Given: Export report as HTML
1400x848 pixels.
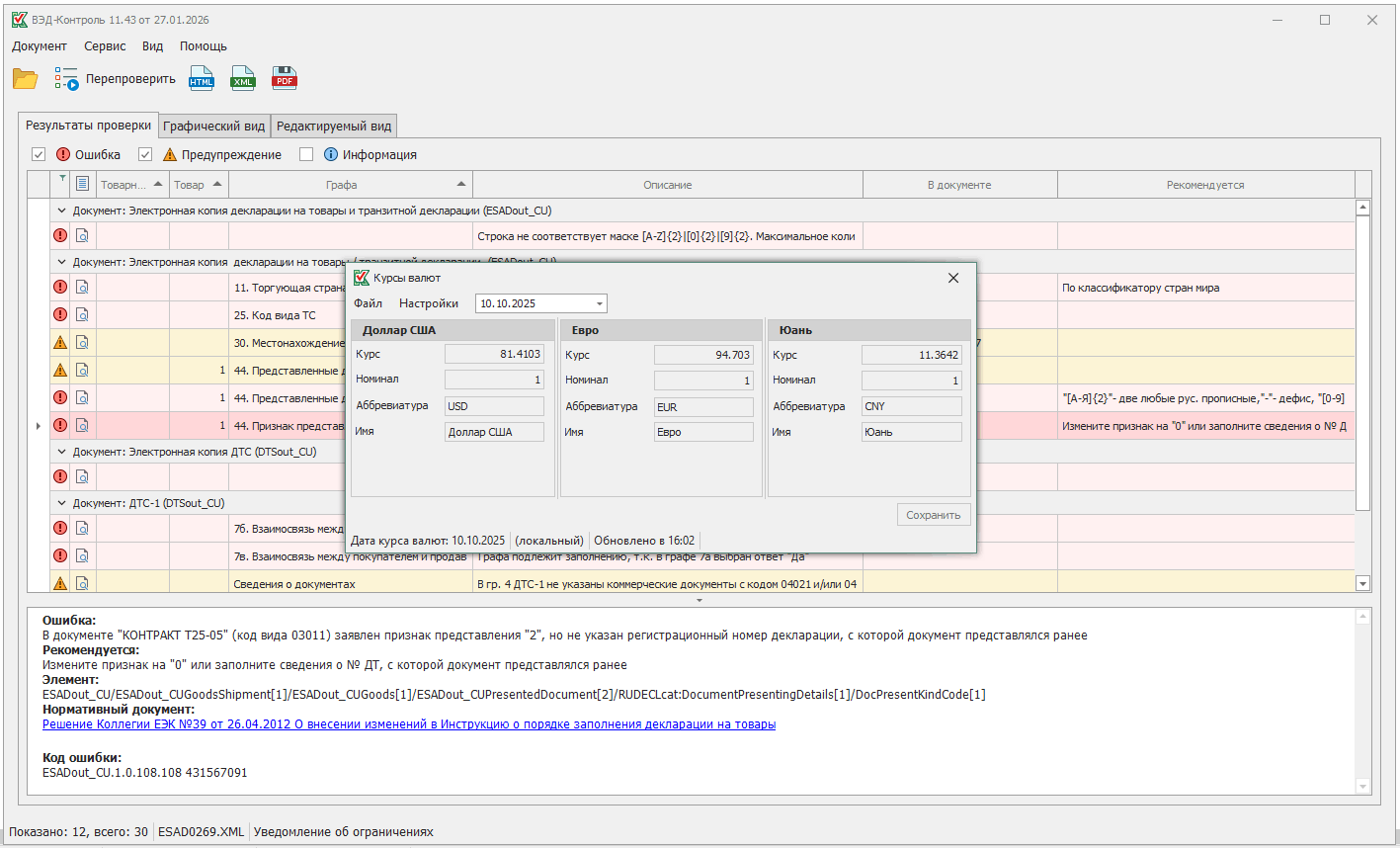Looking at the screenshot, I should 202,79.
